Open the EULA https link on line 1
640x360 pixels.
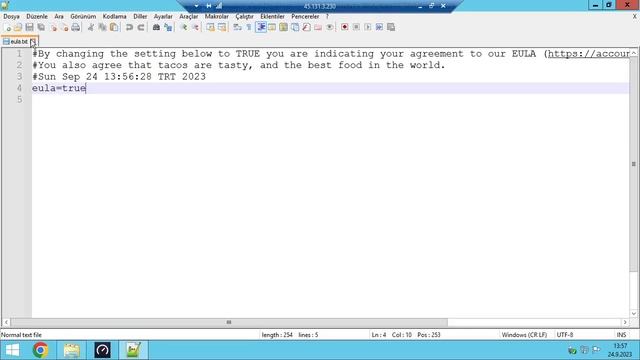pos(589,54)
